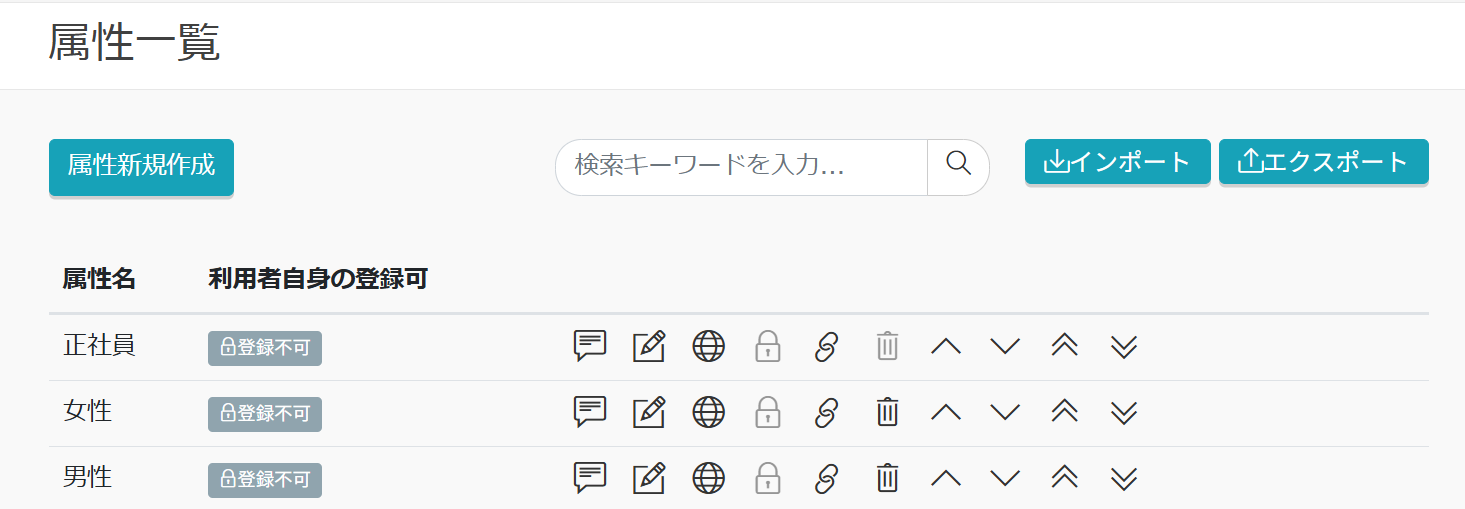Click the link chain icon for 正社員
The height and width of the screenshot is (509, 1465).
[x=826, y=347]
